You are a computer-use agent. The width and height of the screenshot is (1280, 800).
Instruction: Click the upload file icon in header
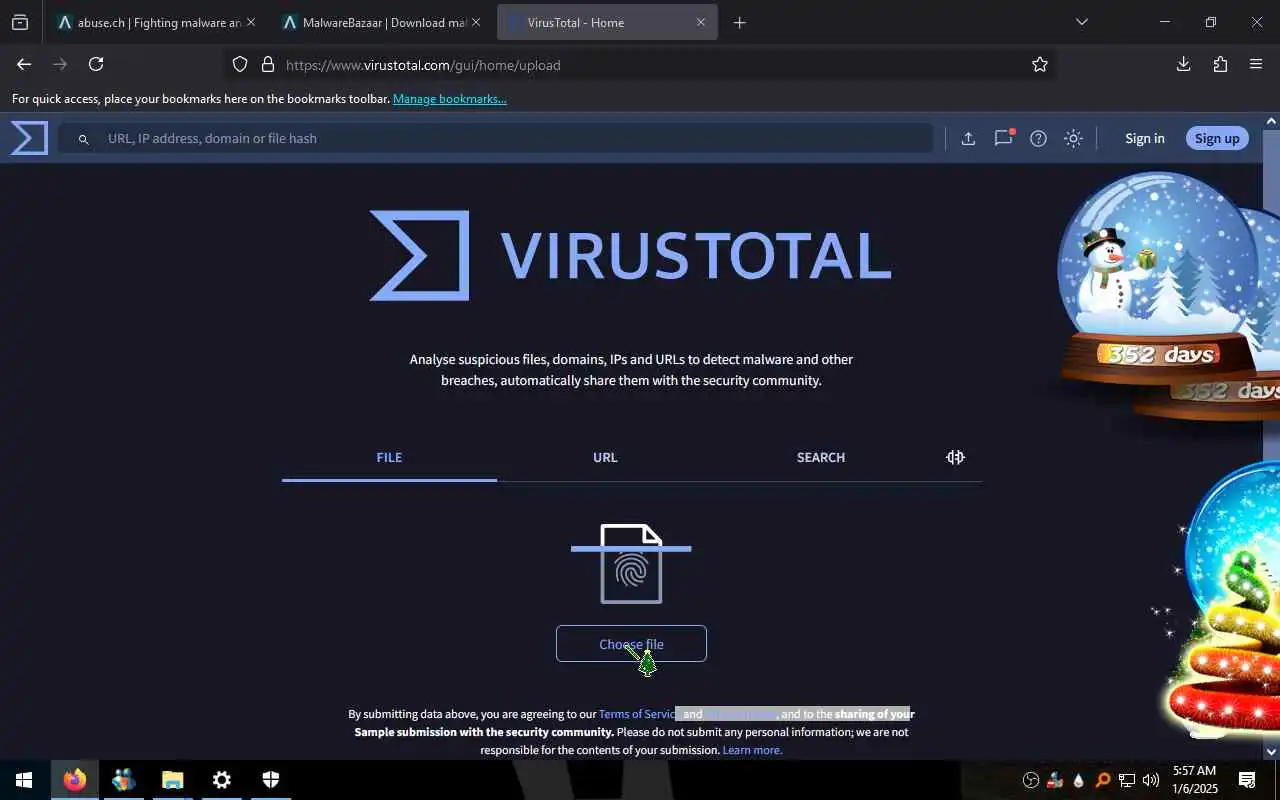(x=968, y=139)
